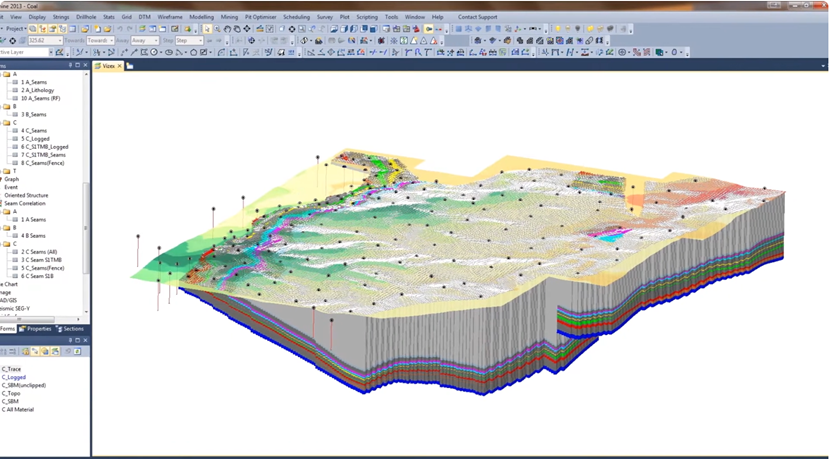Image resolution: width=829 pixels, height=459 pixels.
Task: Open the Wireframe menu
Action: [170, 17]
